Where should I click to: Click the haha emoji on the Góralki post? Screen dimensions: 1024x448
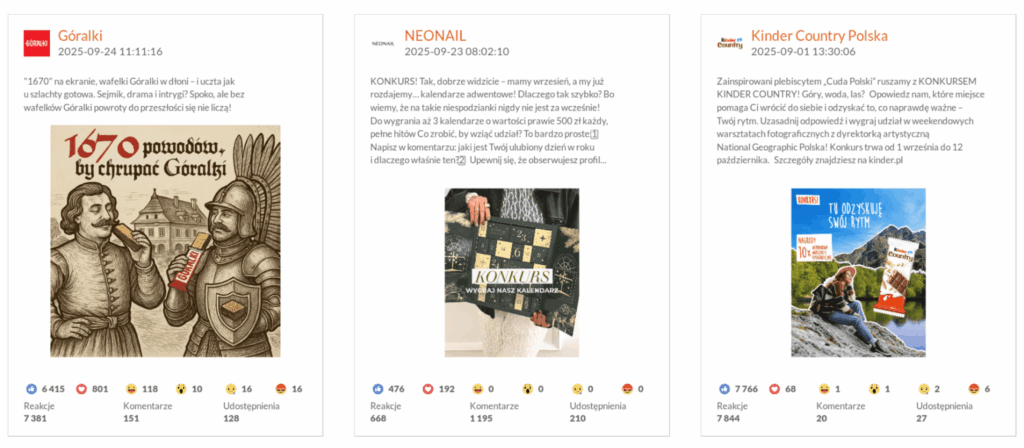pyautogui.click(x=131, y=389)
